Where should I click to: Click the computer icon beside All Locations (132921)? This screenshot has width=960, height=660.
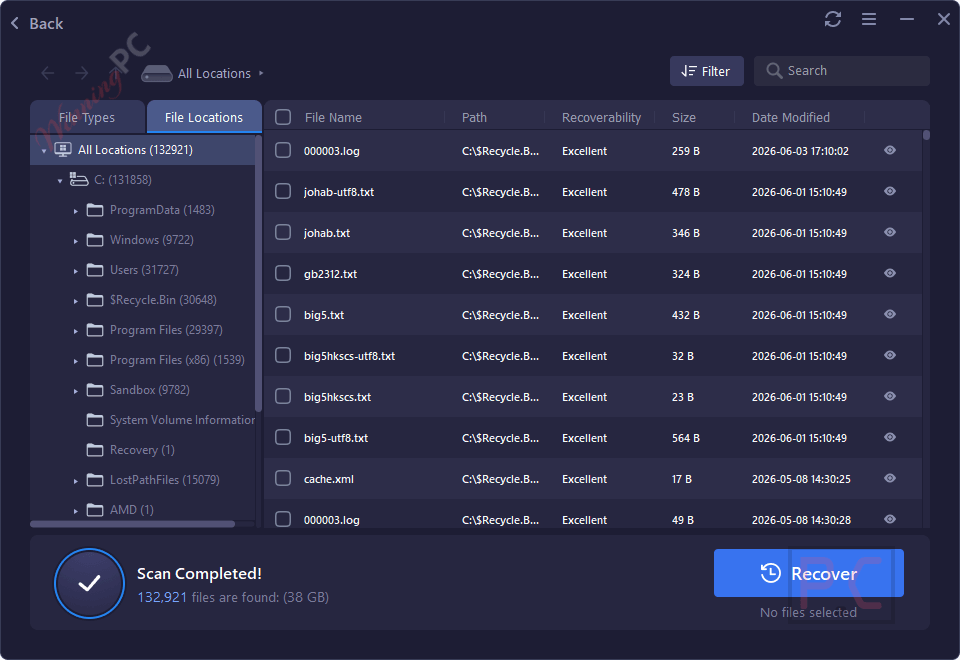pyautogui.click(x=63, y=149)
